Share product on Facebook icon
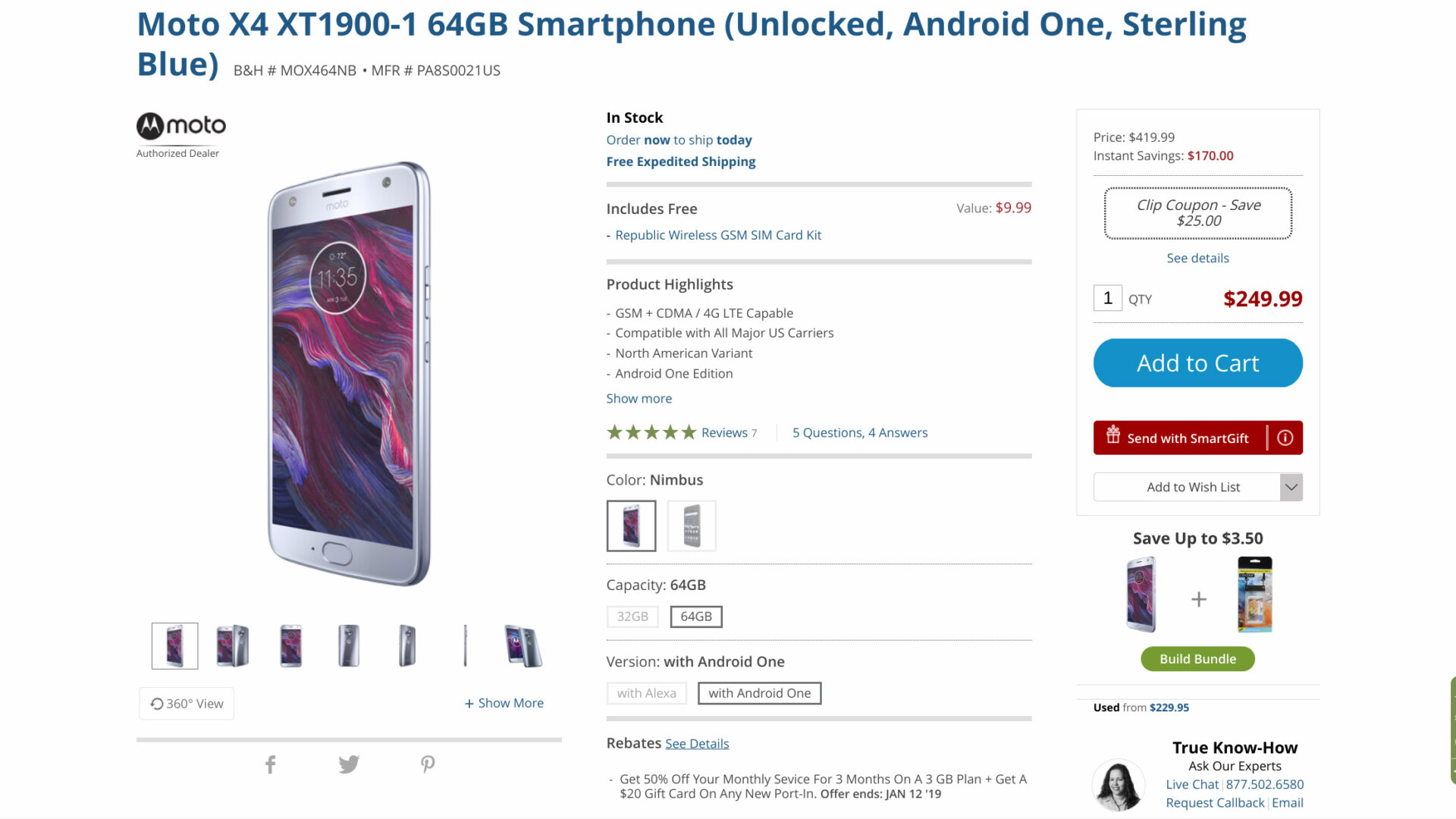The image size is (1456, 819). pyautogui.click(x=271, y=764)
